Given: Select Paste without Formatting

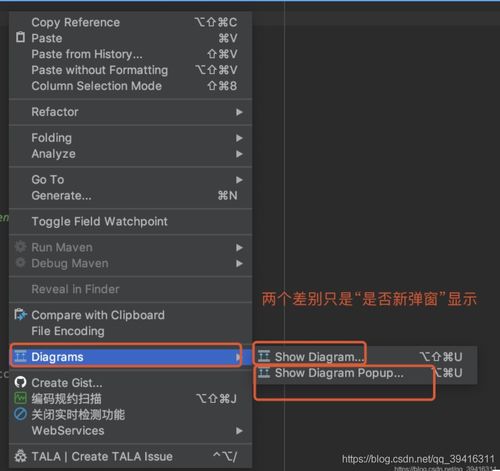Looking at the screenshot, I should tap(131, 70).
